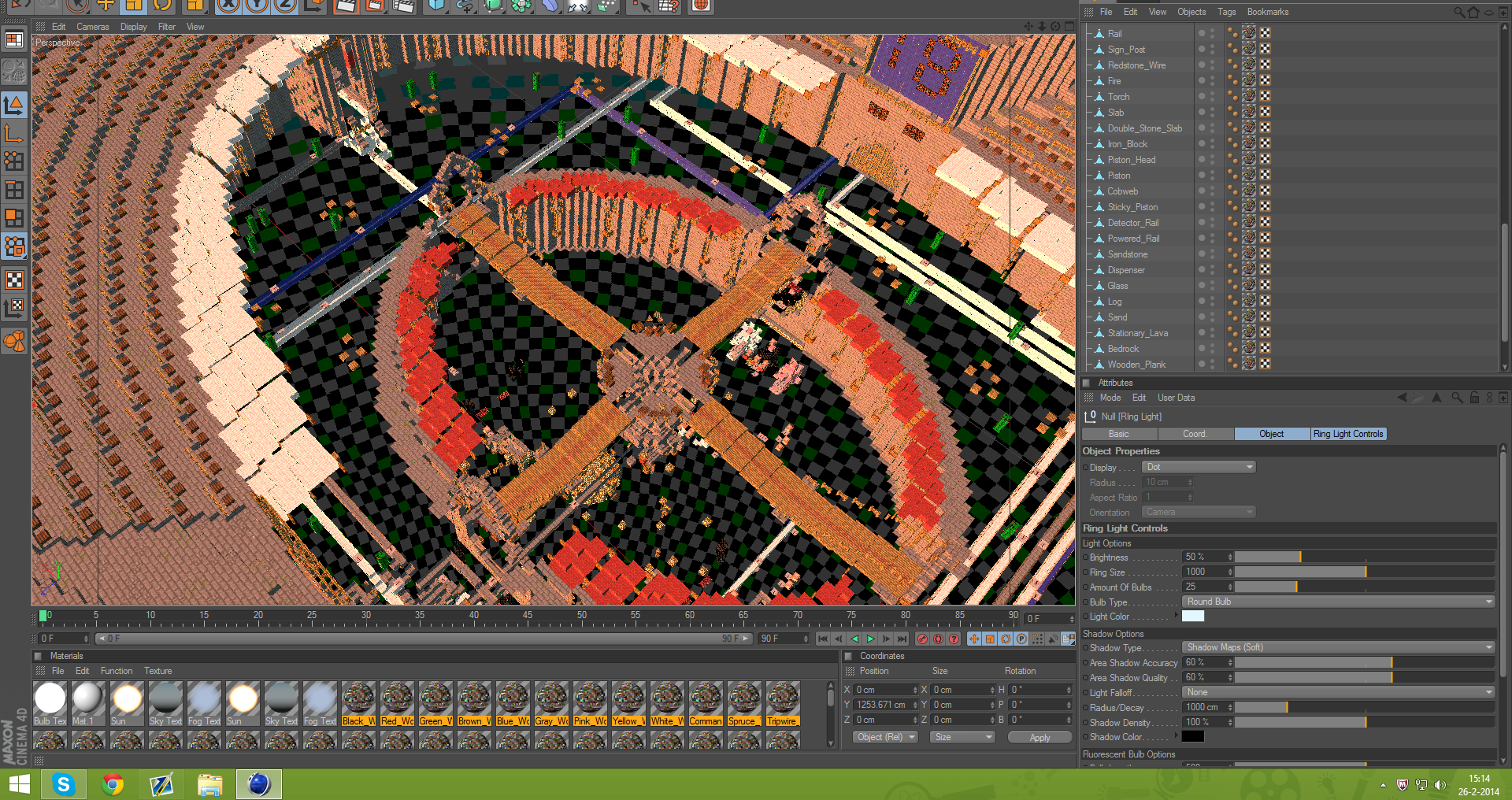Add a Cube primitive from the toolbar

(x=435, y=6)
